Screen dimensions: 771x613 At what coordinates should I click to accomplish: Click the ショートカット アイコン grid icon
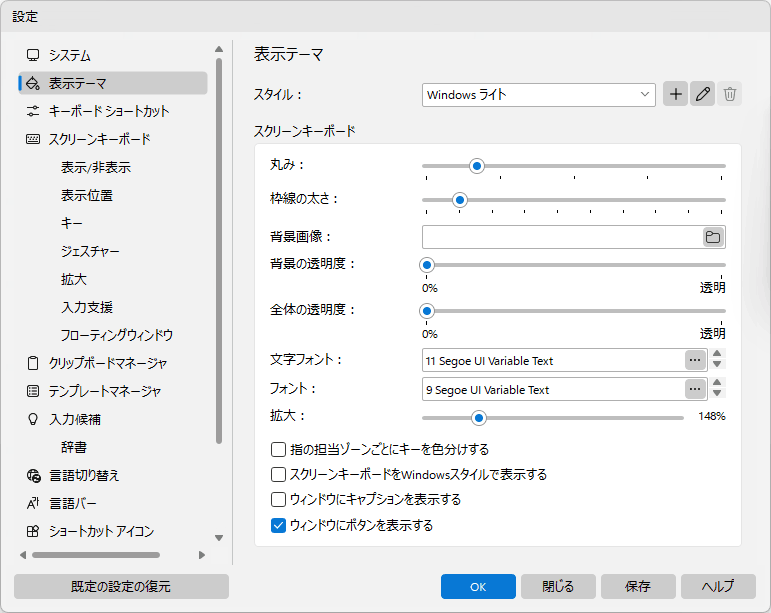click(x=33, y=531)
